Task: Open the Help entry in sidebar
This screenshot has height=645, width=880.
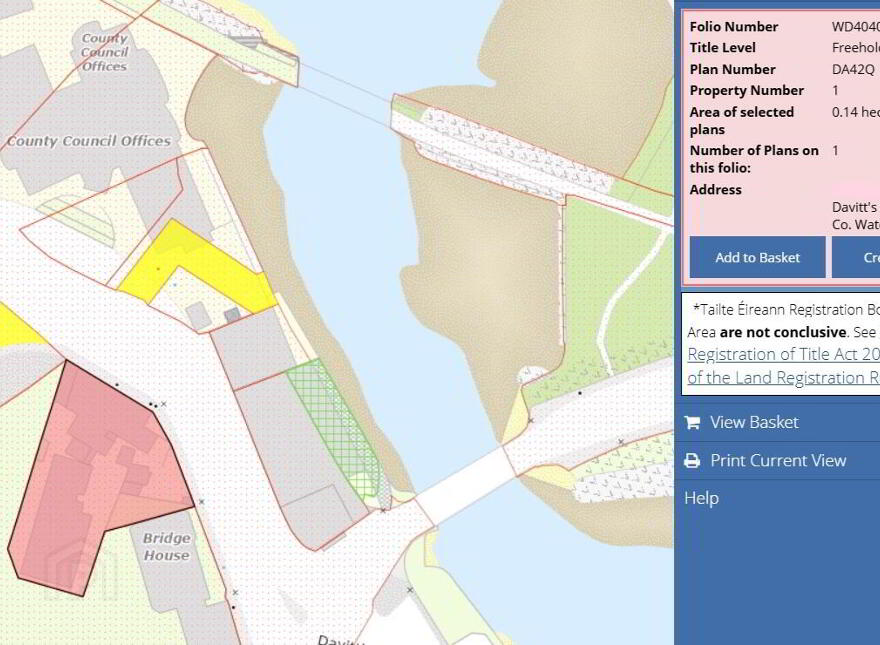Action: coord(701,498)
